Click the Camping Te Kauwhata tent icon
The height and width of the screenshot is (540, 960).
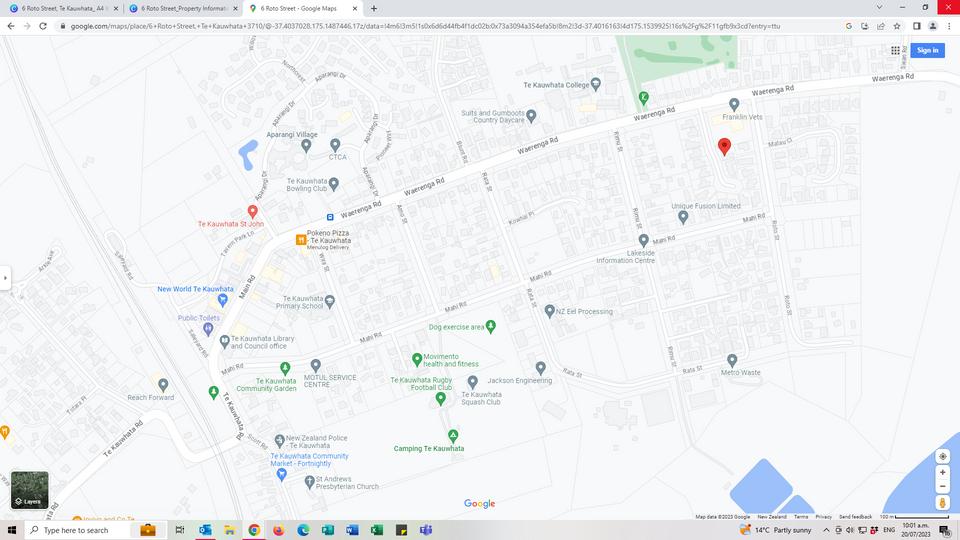tap(453, 436)
